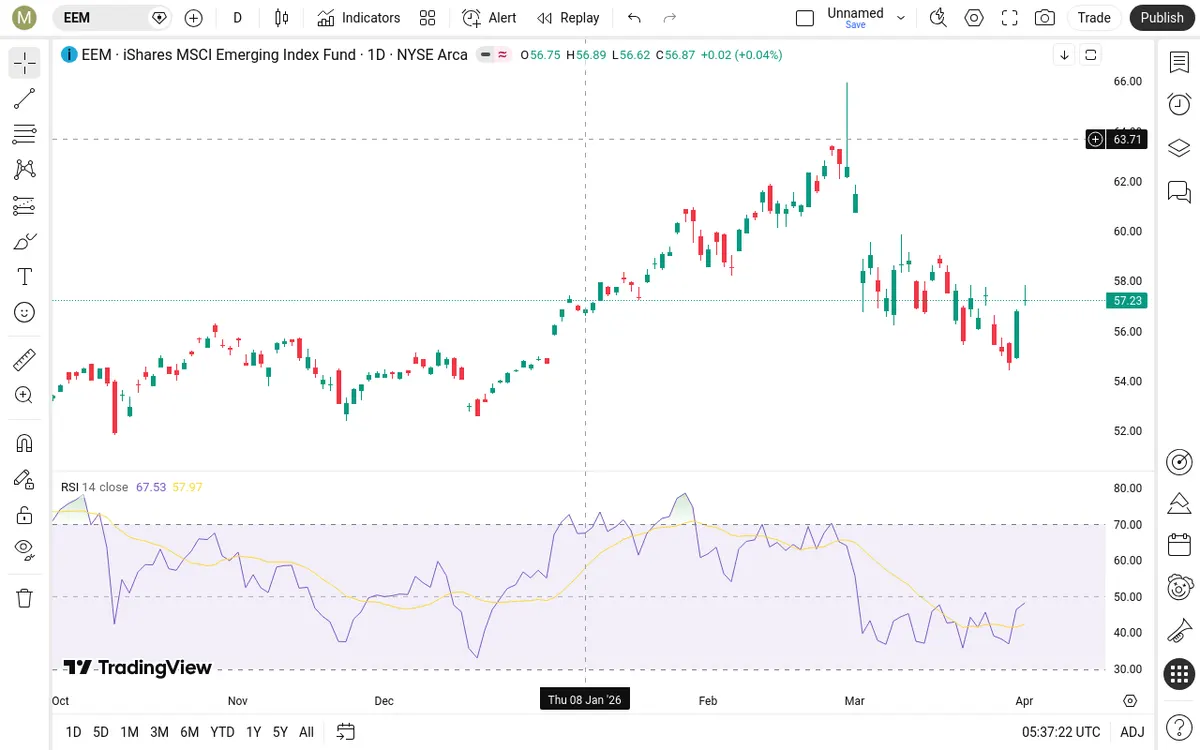This screenshot has width=1200, height=750.
Task: Select the chart layout square
Action: coord(805,18)
